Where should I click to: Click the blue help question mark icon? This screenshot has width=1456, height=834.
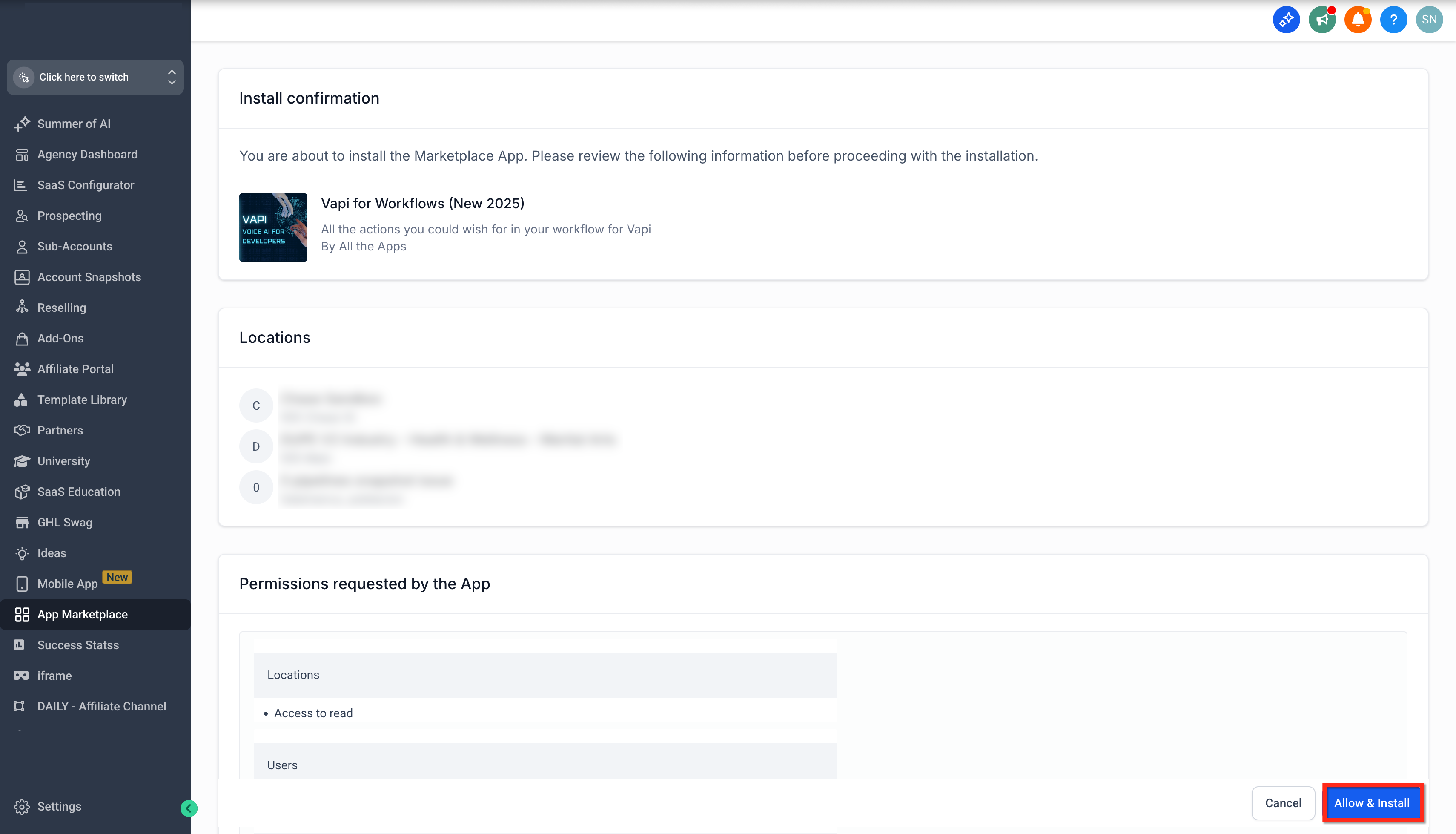[x=1393, y=20]
